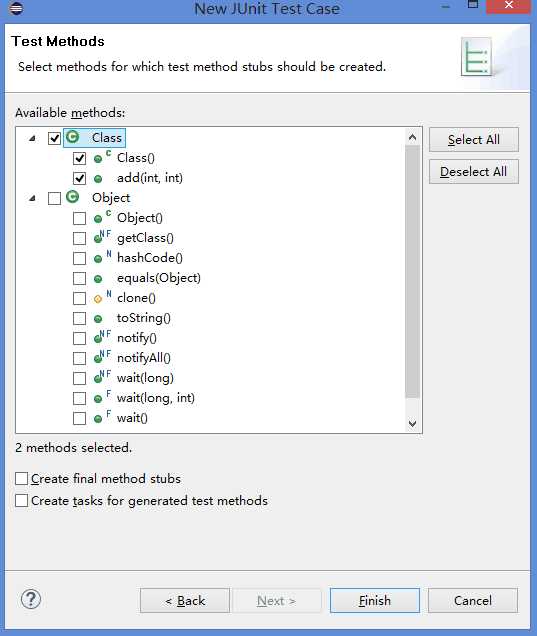Click the methods list scroll up arrow
Image resolution: width=537 pixels, height=636 pixels.
point(412,138)
